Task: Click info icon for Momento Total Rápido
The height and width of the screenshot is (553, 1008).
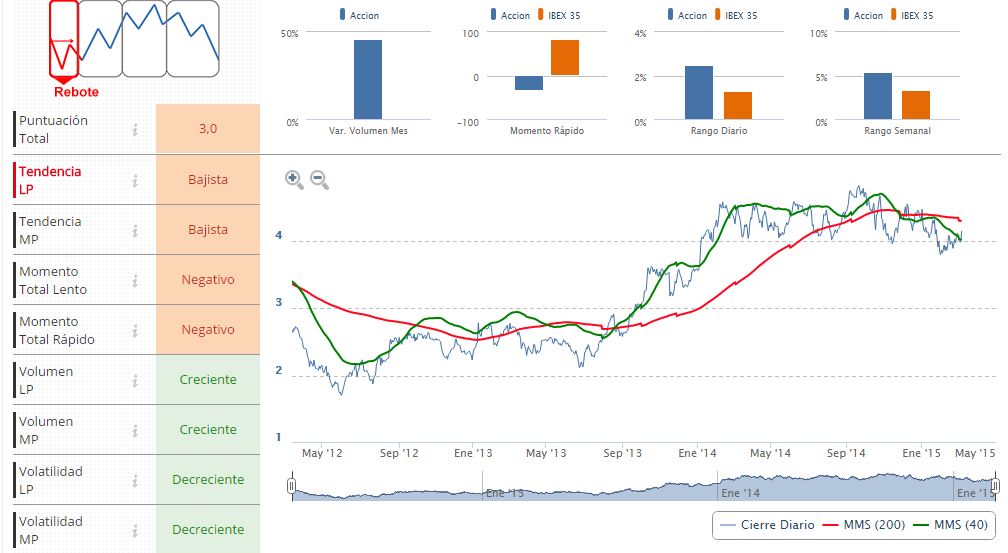Action: tap(134, 330)
